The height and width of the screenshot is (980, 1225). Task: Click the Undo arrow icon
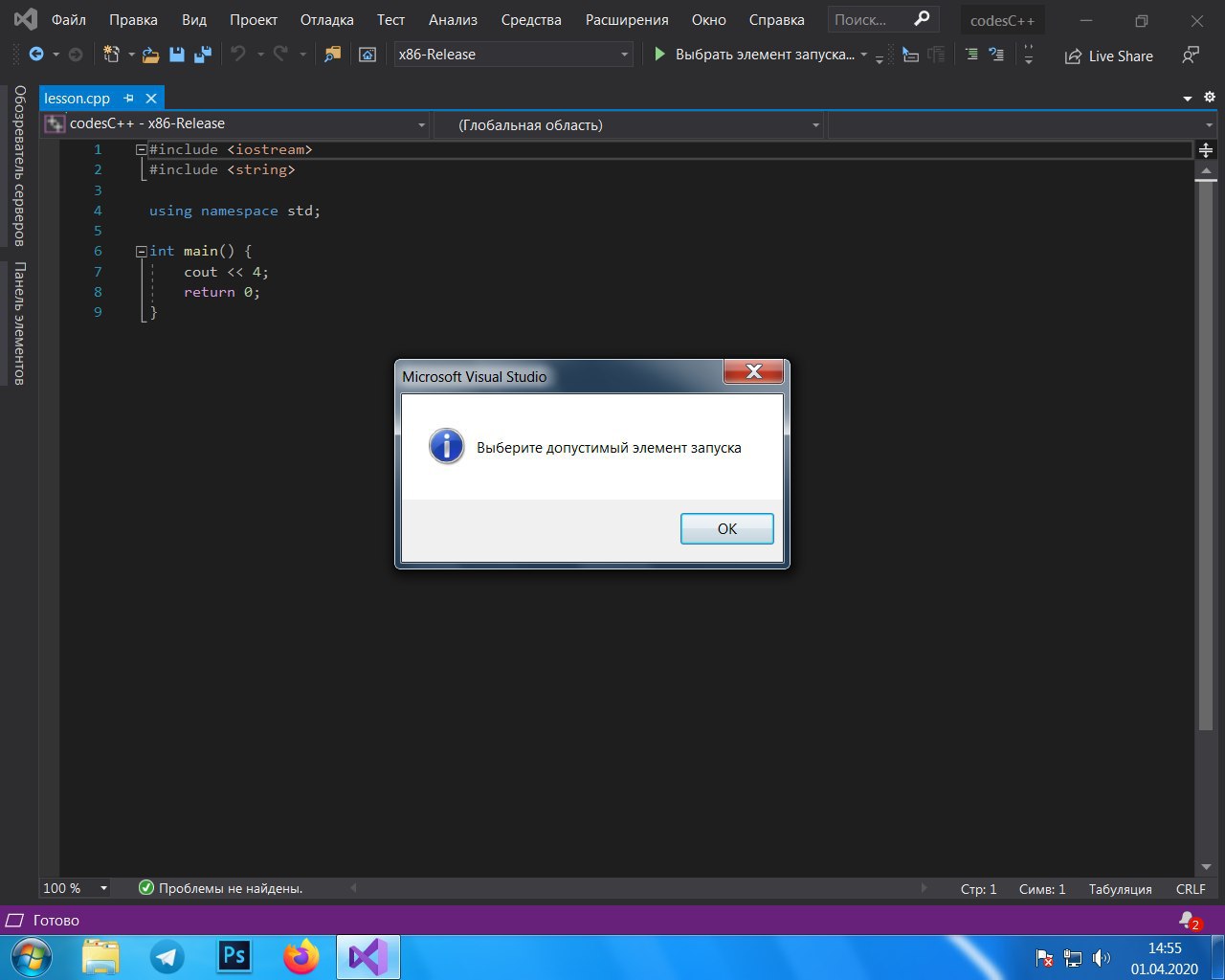[x=238, y=55]
